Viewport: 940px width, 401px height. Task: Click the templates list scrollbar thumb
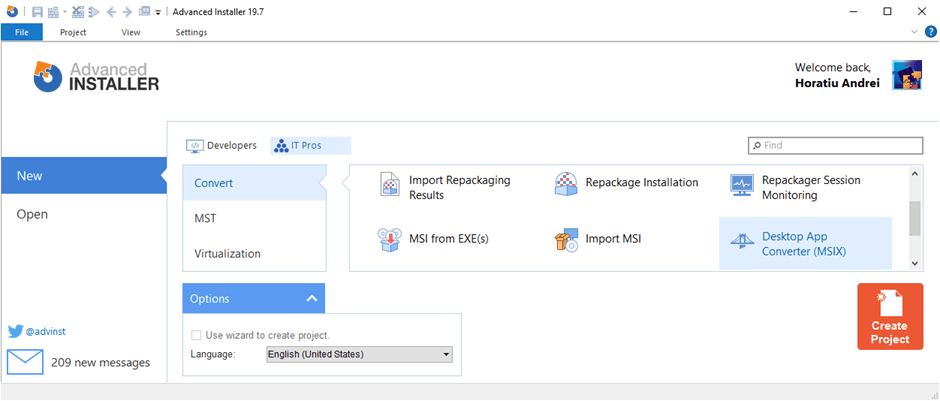pyautogui.click(x=914, y=219)
